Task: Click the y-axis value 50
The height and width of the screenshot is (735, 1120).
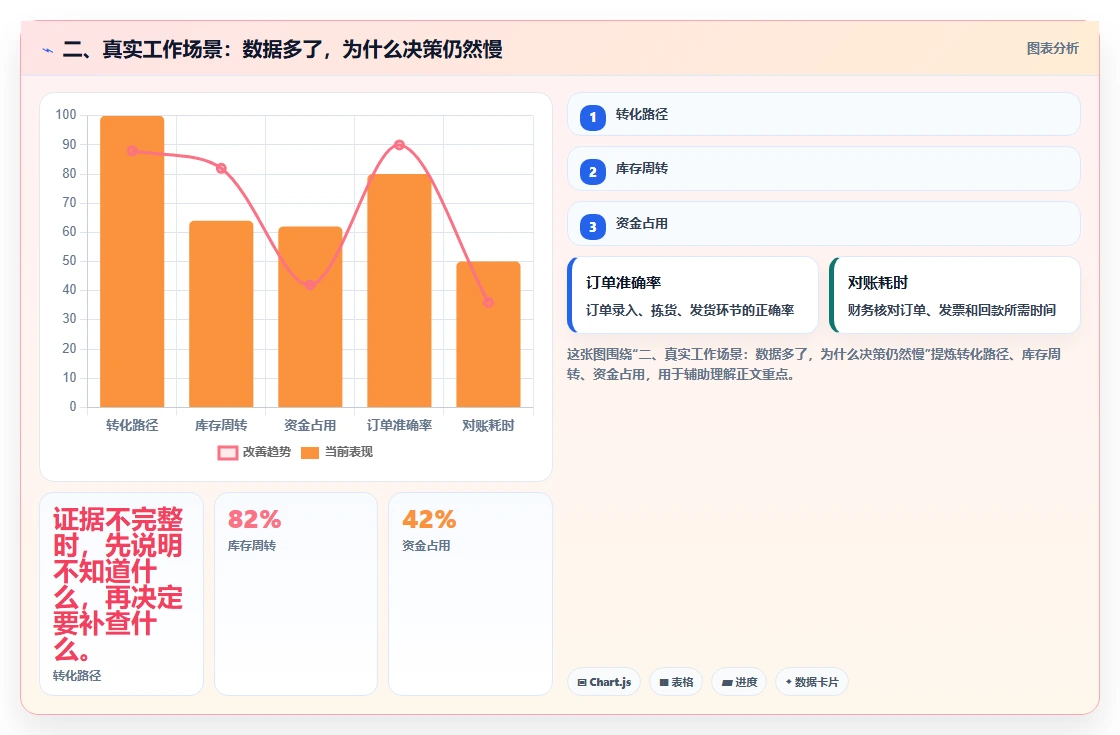Action: coord(69,261)
